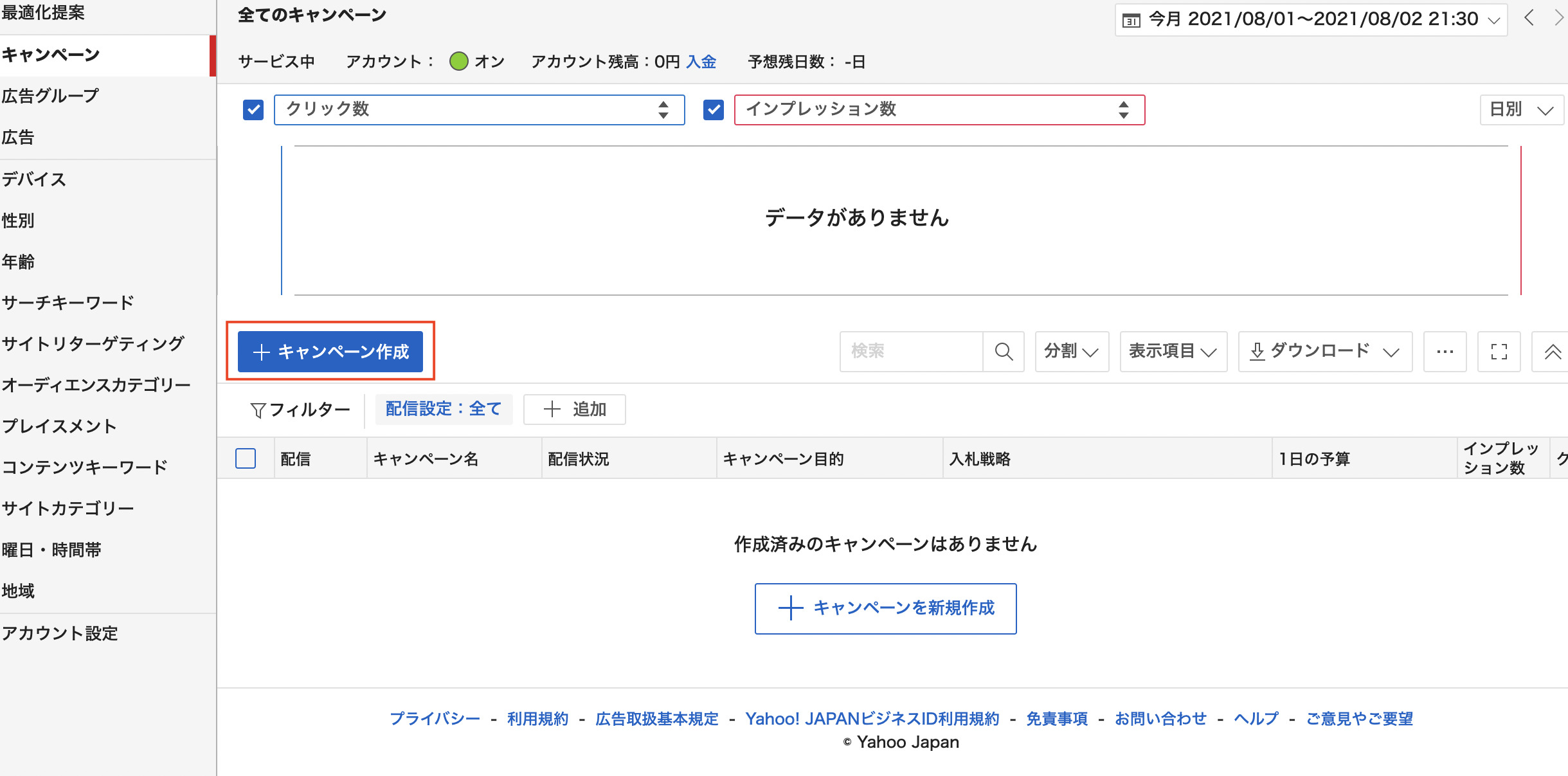Focus the 検索 input field
Screen dimensions: 1568x776
(x=911, y=352)
